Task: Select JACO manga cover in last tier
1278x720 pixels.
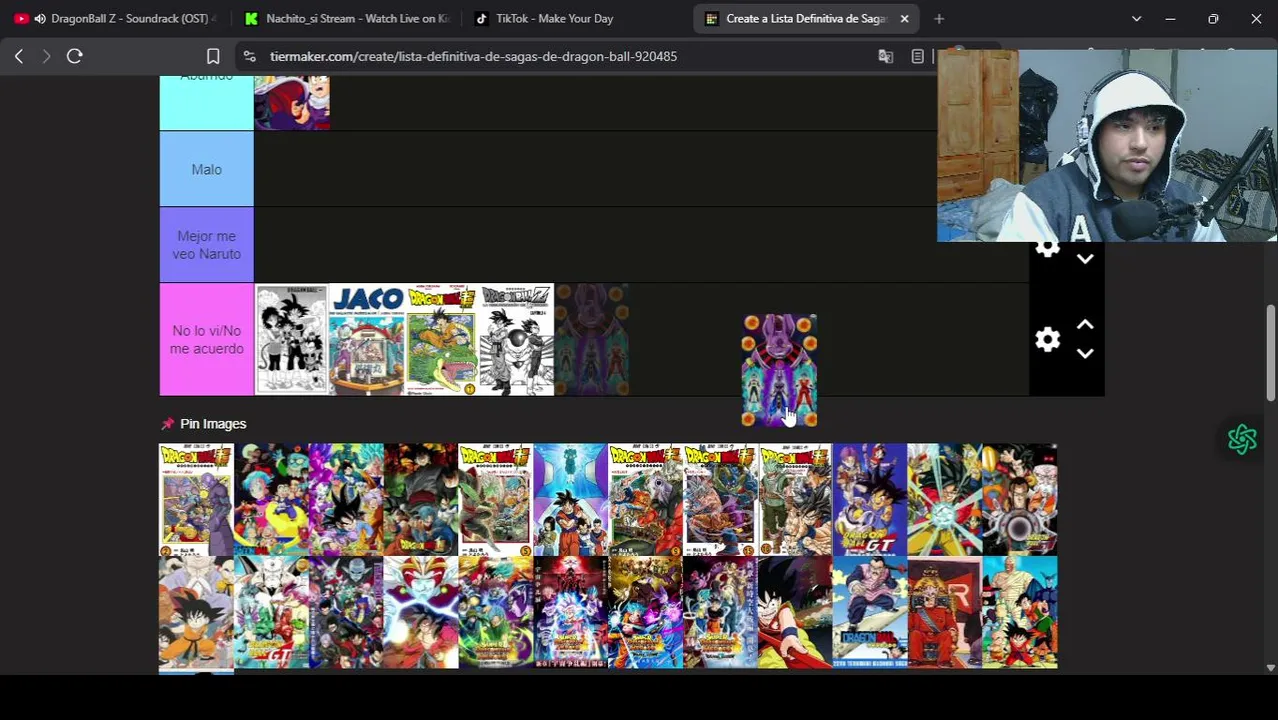Action: point(367,340)
